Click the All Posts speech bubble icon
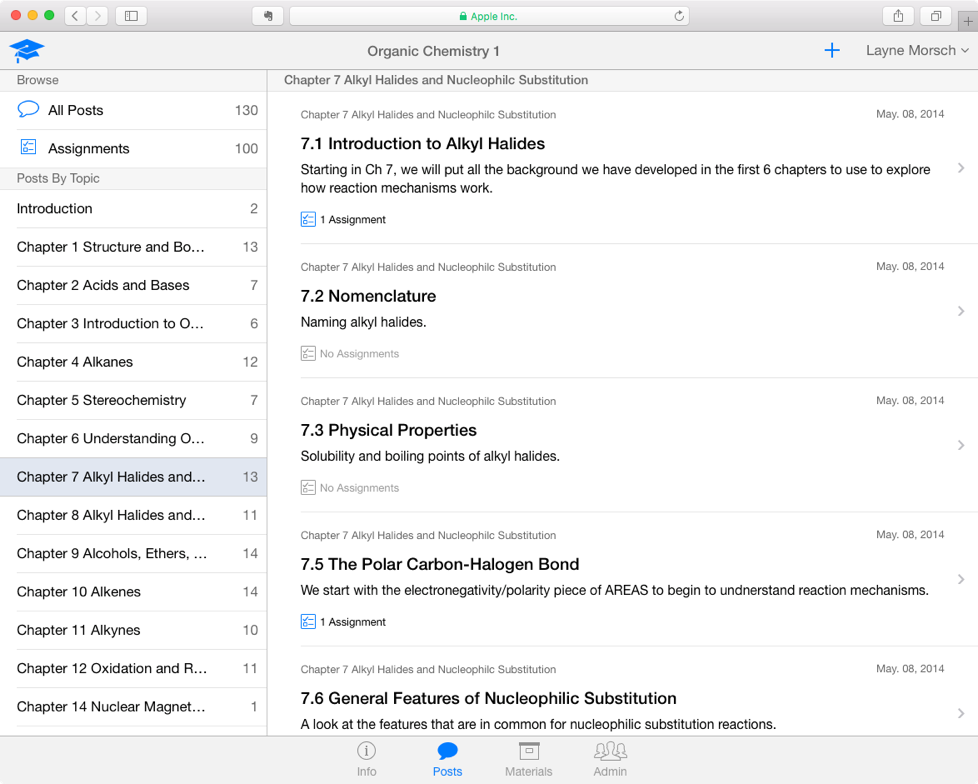The width and height of the screenshot is (978, 784). pos(29,110)
